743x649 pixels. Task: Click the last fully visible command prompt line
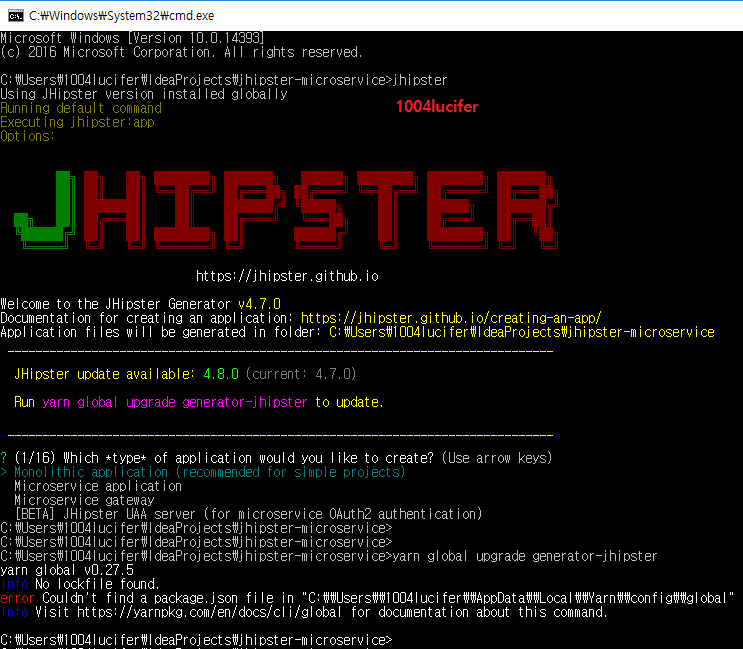(x=196, y=640)
